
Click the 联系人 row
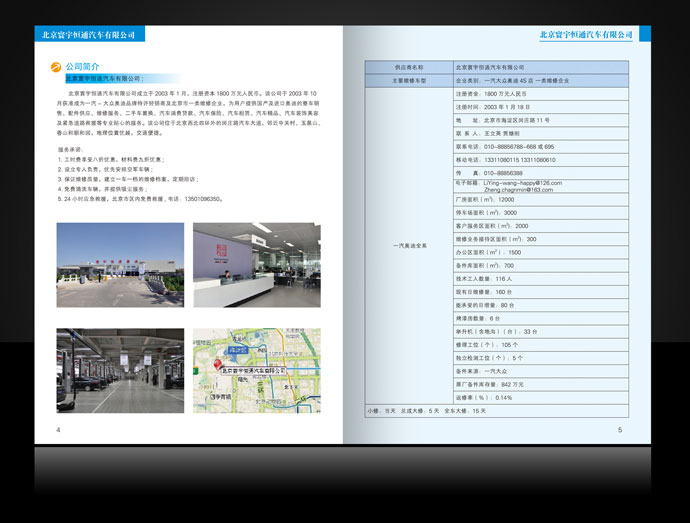tap(541, 133)
